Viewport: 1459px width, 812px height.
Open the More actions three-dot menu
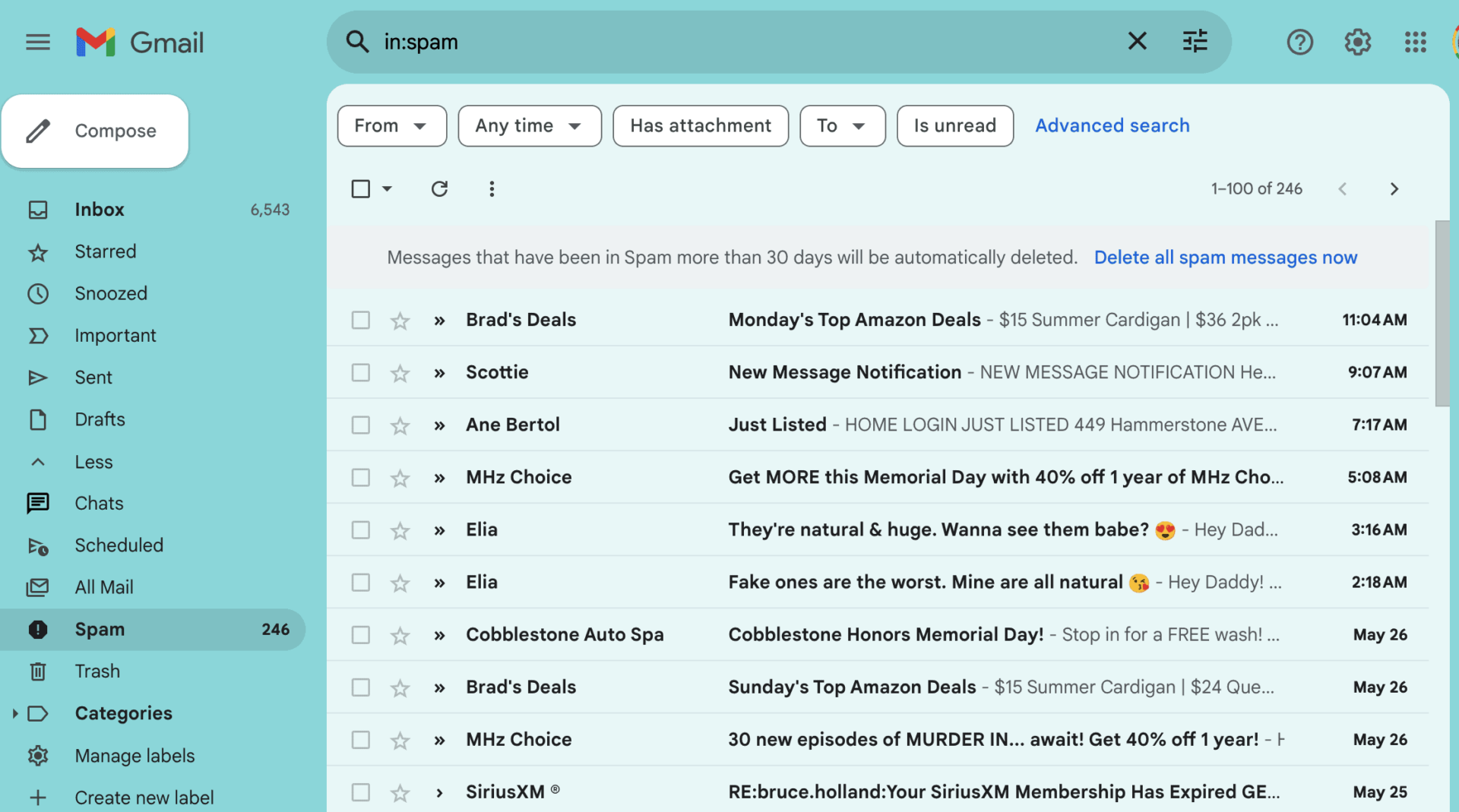(x=492, y=188)
